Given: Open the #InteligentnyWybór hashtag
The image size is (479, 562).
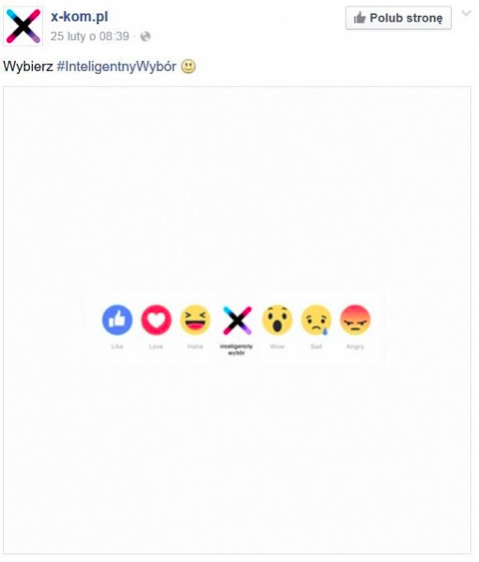Looking at the screenshot, I should (x=117, y=67).
